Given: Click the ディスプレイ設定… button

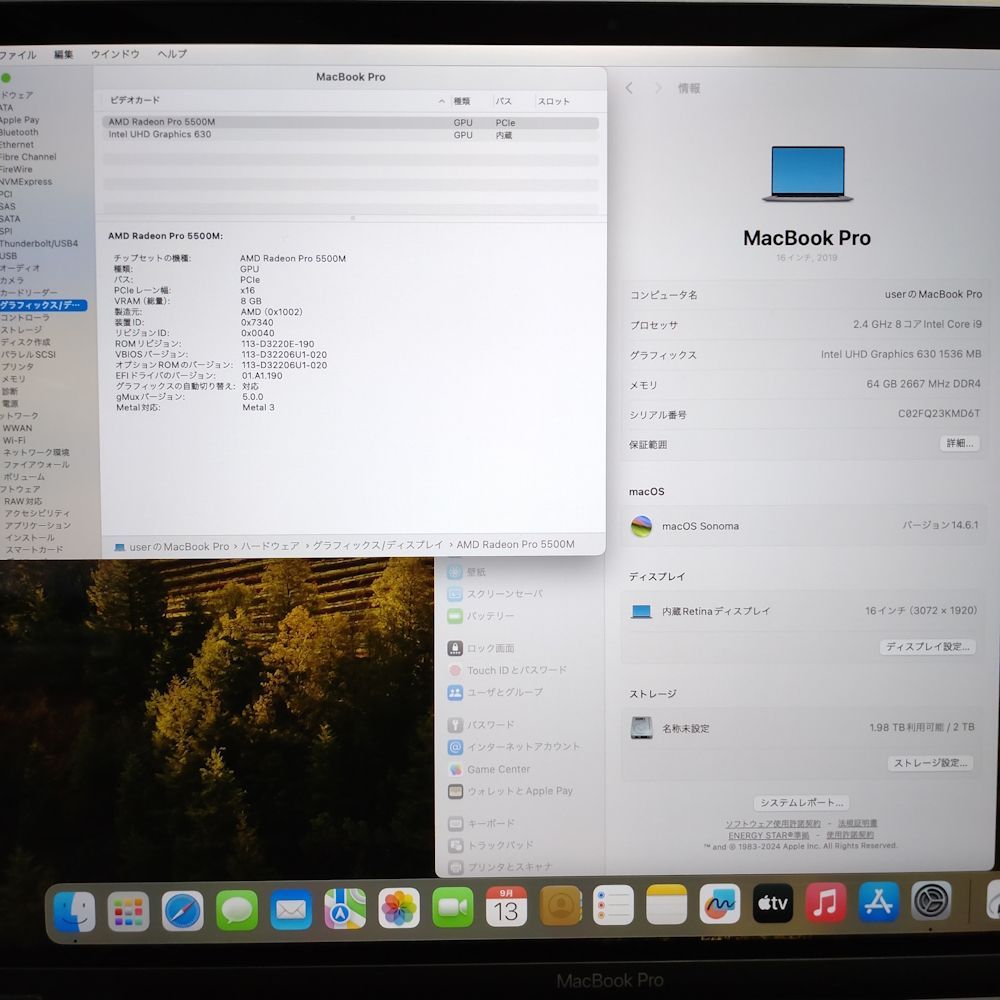Looking at the screenshot, I should [927, 647].
